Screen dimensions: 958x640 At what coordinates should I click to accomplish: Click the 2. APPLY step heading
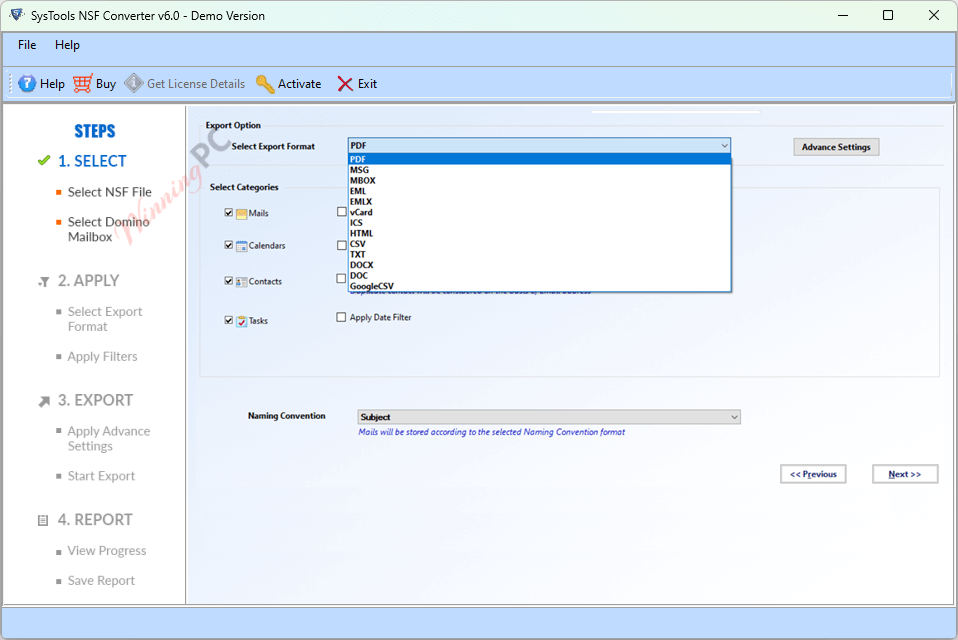89,281
